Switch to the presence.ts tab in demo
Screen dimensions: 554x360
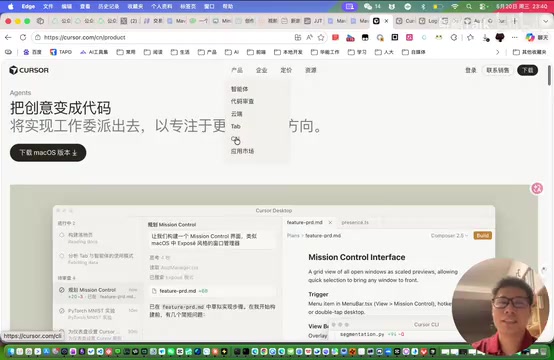point(355,223)
